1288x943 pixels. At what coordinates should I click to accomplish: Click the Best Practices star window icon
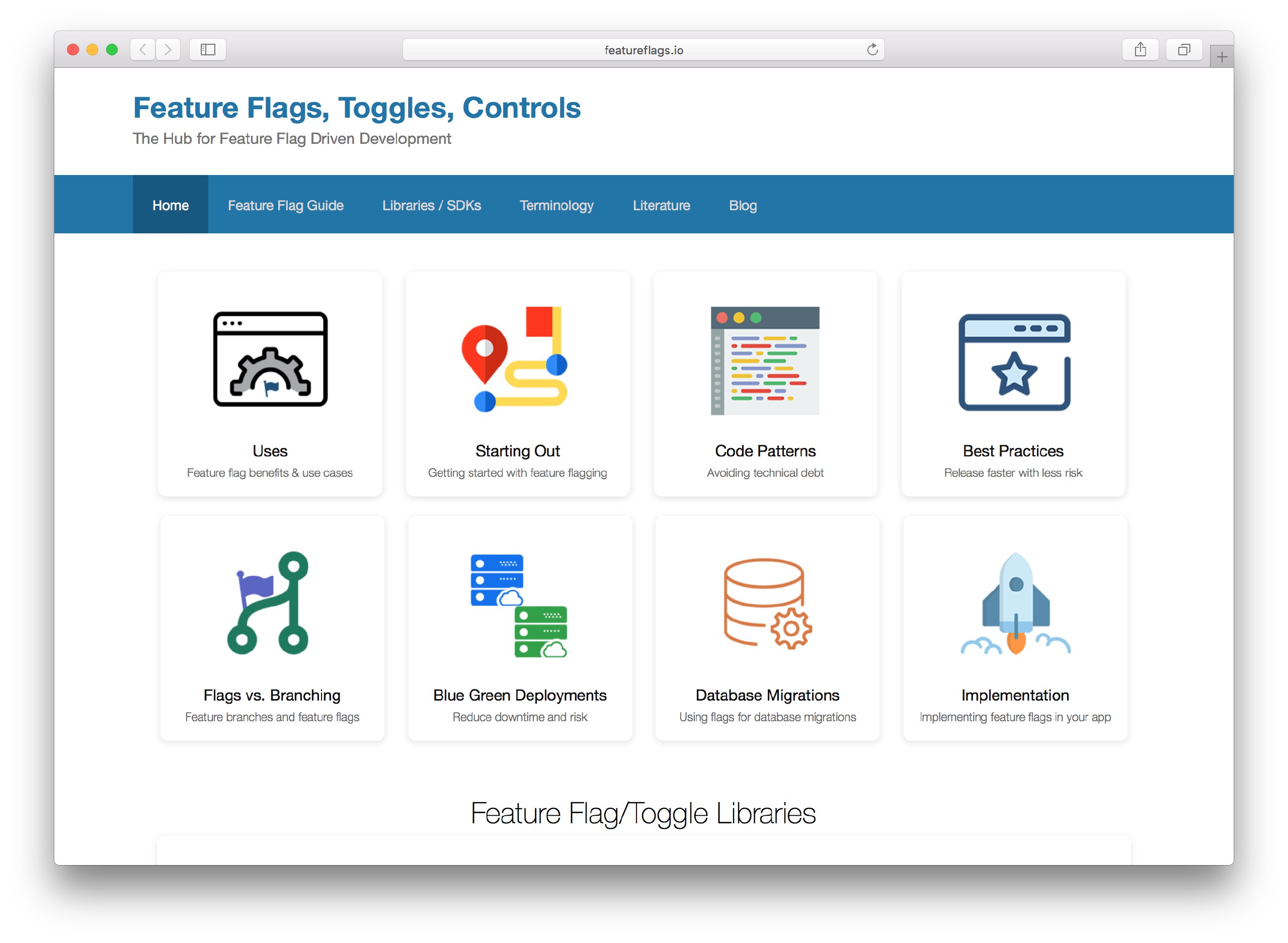click(1014, 362)
